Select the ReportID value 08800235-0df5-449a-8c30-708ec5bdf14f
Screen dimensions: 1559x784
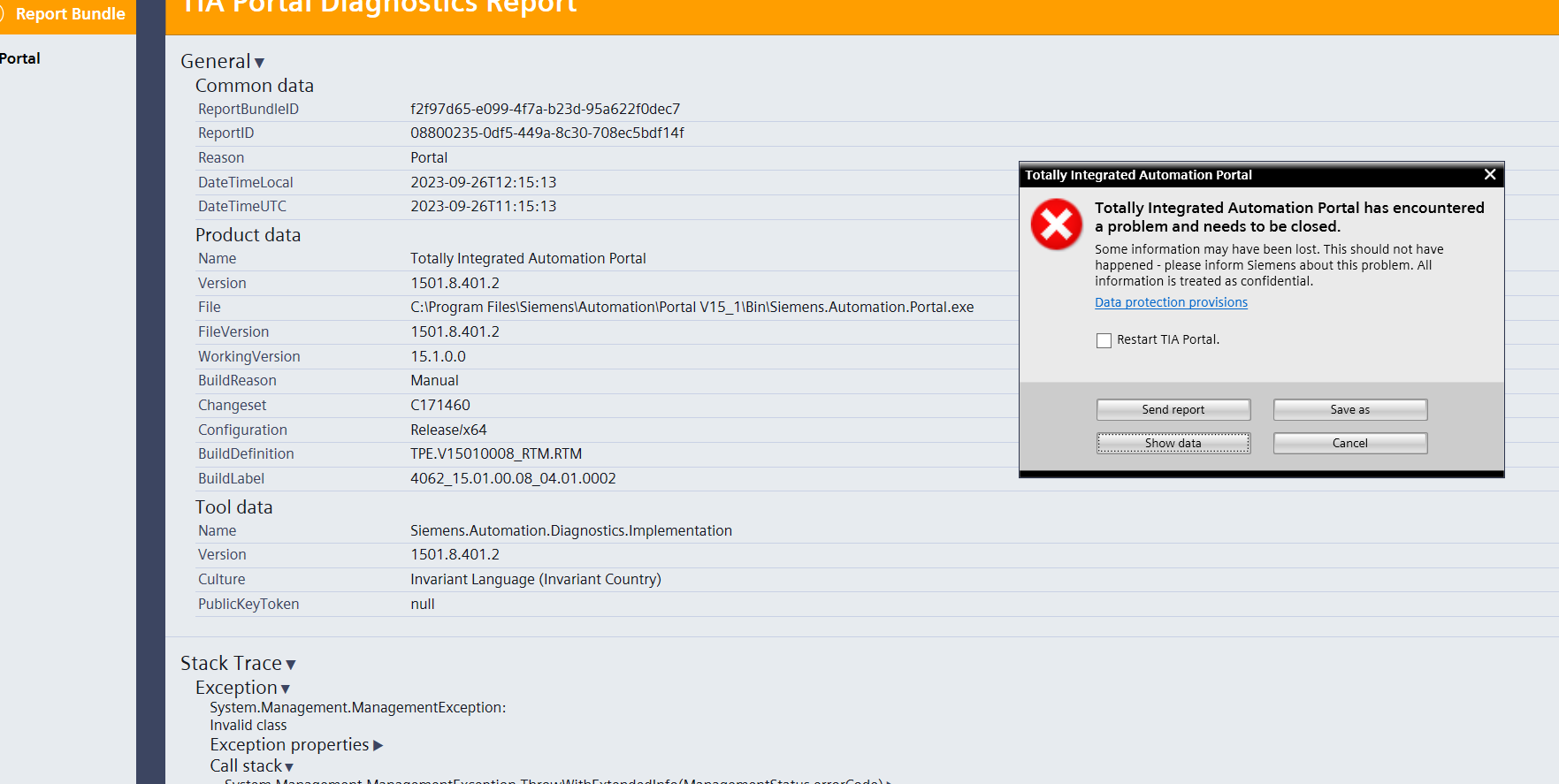[547, 133]
